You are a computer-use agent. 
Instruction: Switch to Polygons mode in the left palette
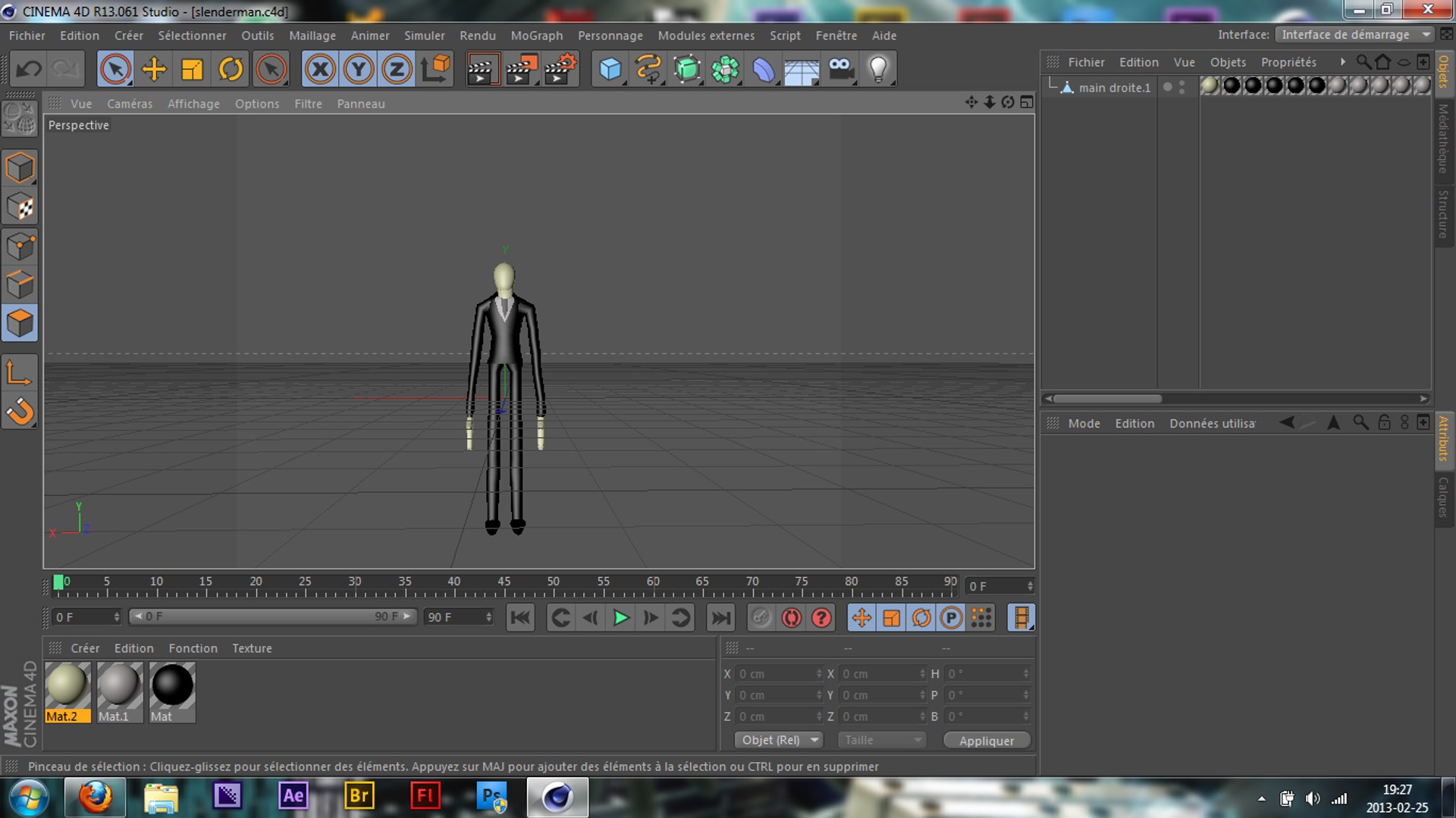[x=20, y=323]
